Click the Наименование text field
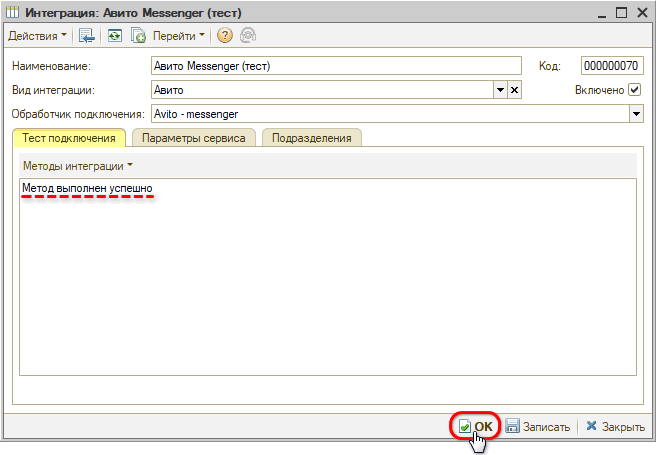Viewport: 656px width, 455px height. [x=336, y=66]
